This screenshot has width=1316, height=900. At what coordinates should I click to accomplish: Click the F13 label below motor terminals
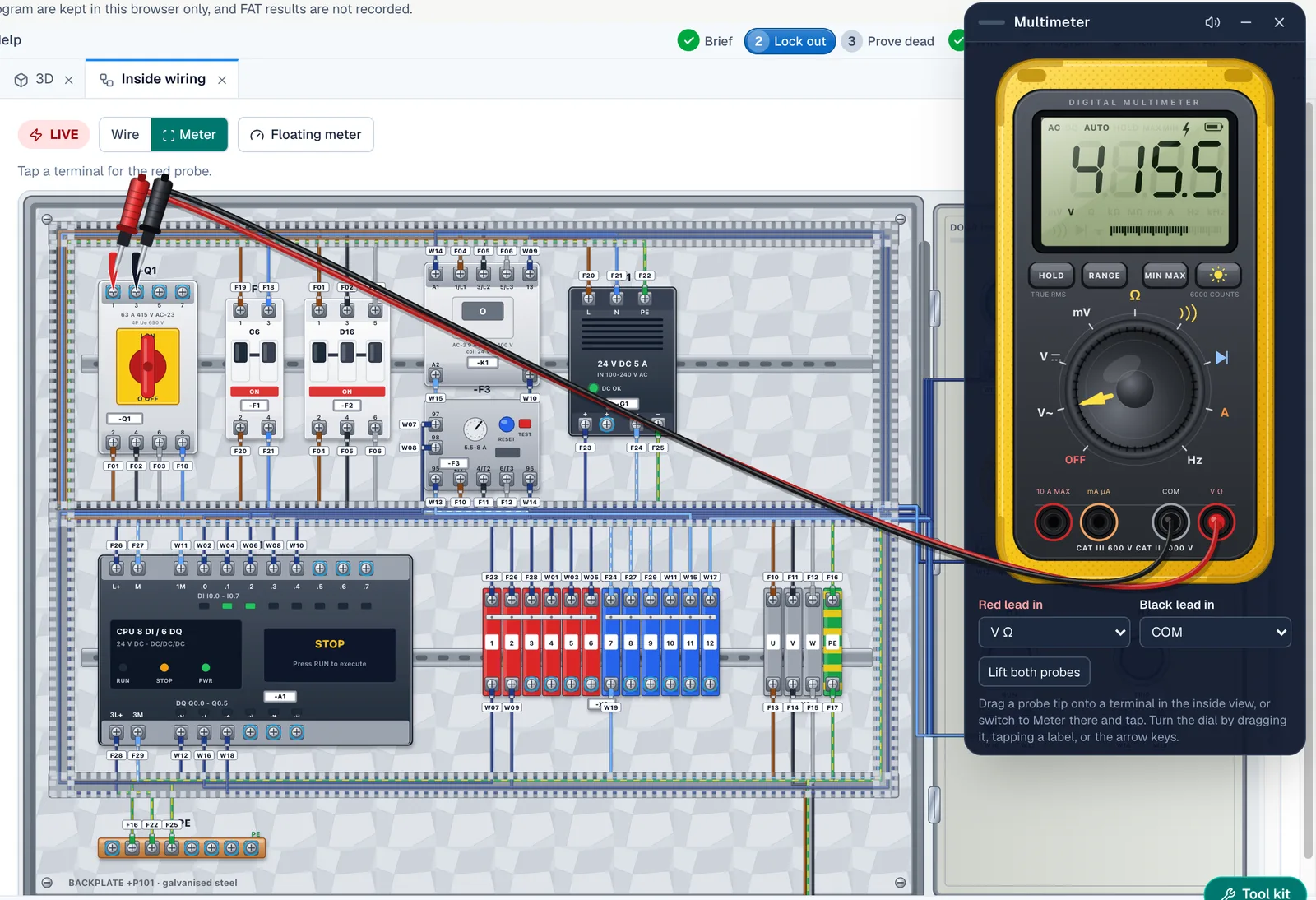click(x=772, y=707)
